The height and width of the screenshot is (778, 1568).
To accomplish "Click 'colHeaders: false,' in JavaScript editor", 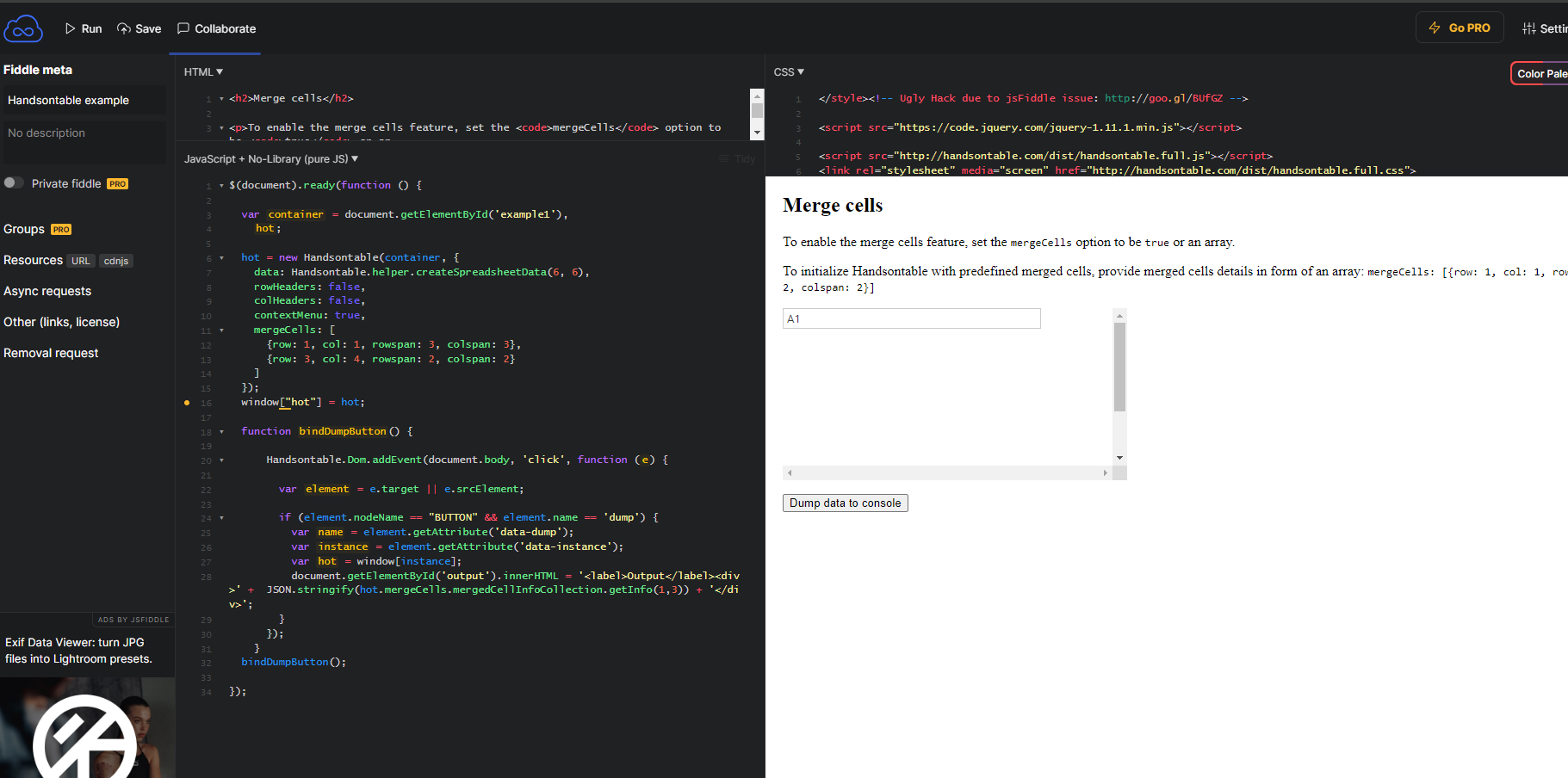I will click(x=309, y=300).
